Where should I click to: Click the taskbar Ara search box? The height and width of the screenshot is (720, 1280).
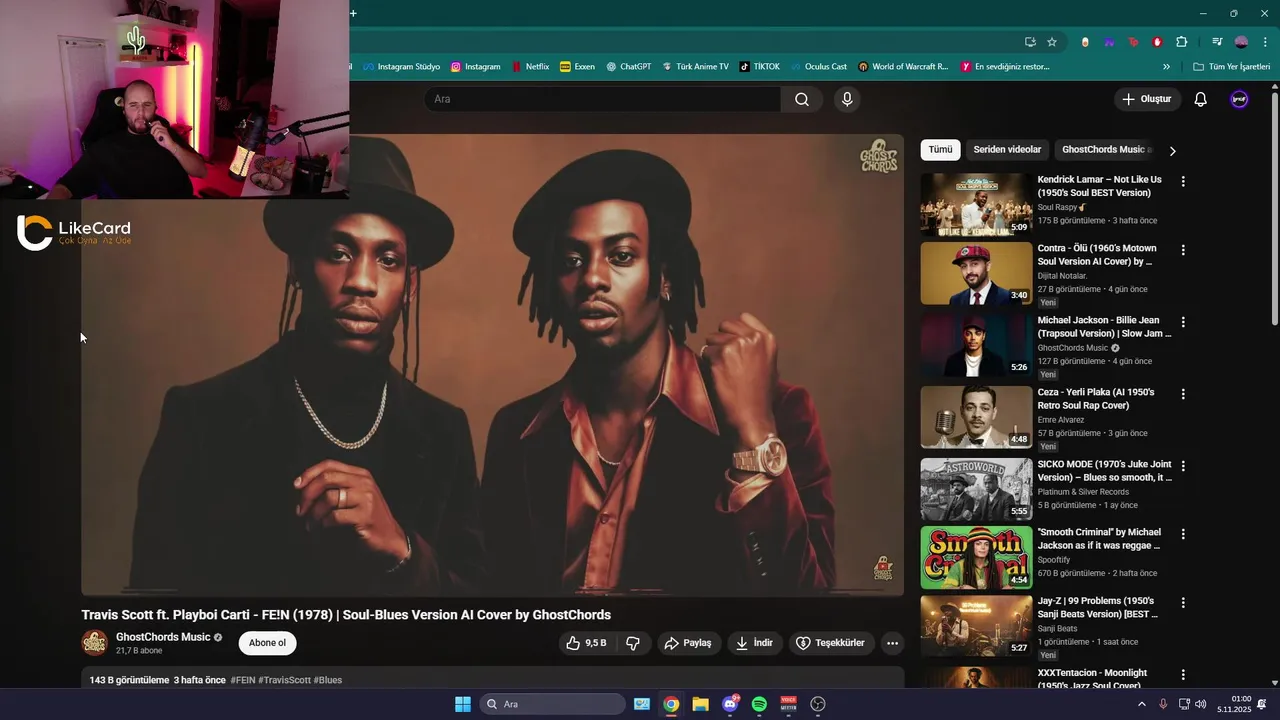pyautogui.click(x=553, y=704)
